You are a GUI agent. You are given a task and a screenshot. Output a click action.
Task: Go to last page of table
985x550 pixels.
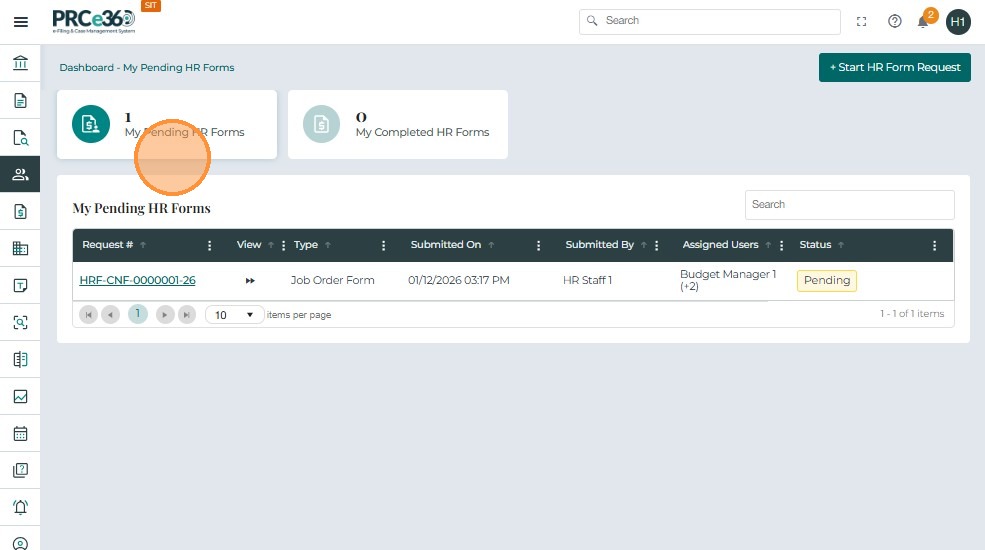pos(187,315)
